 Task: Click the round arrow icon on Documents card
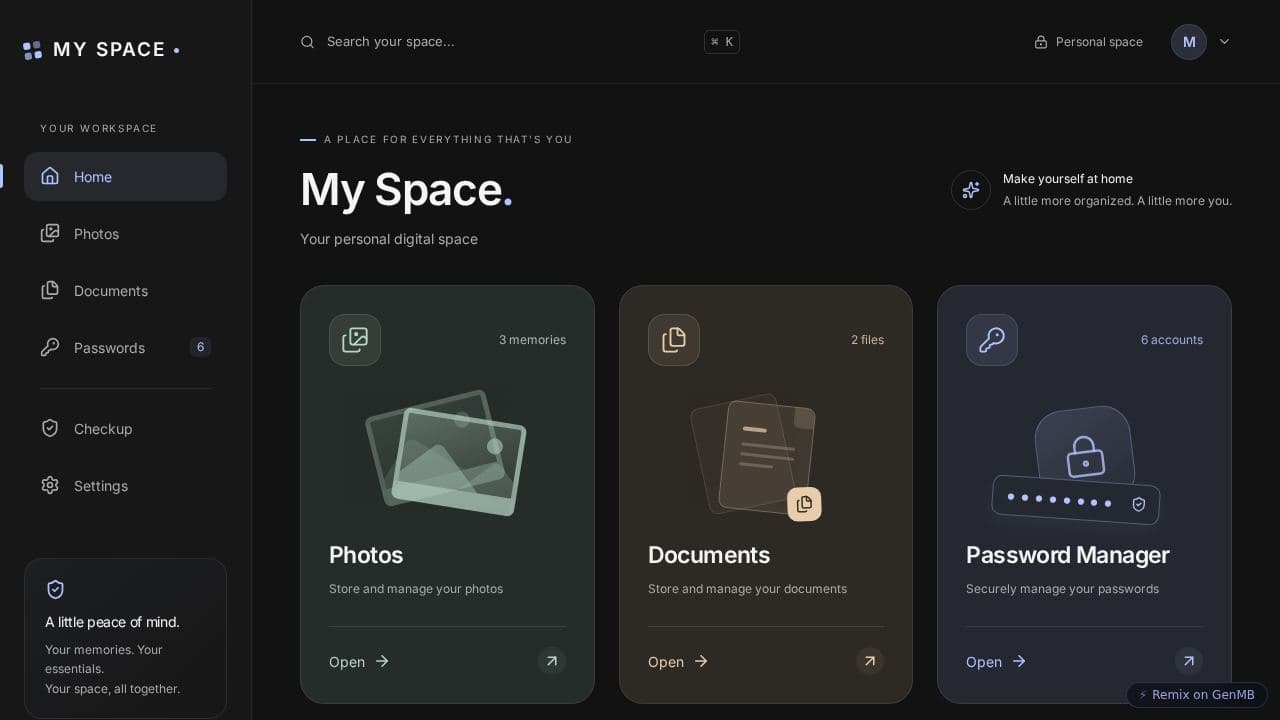(x=870, y=661)
